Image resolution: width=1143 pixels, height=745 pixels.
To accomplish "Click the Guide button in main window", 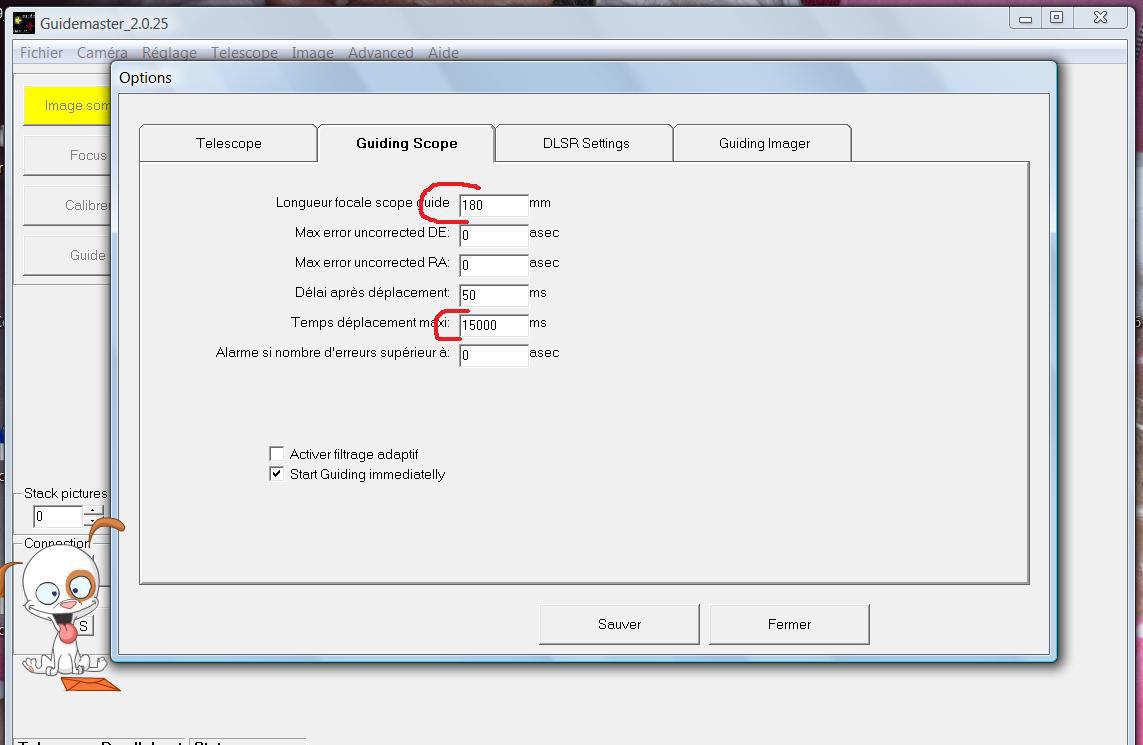I will pyautogui.click(x=67, y=255).
